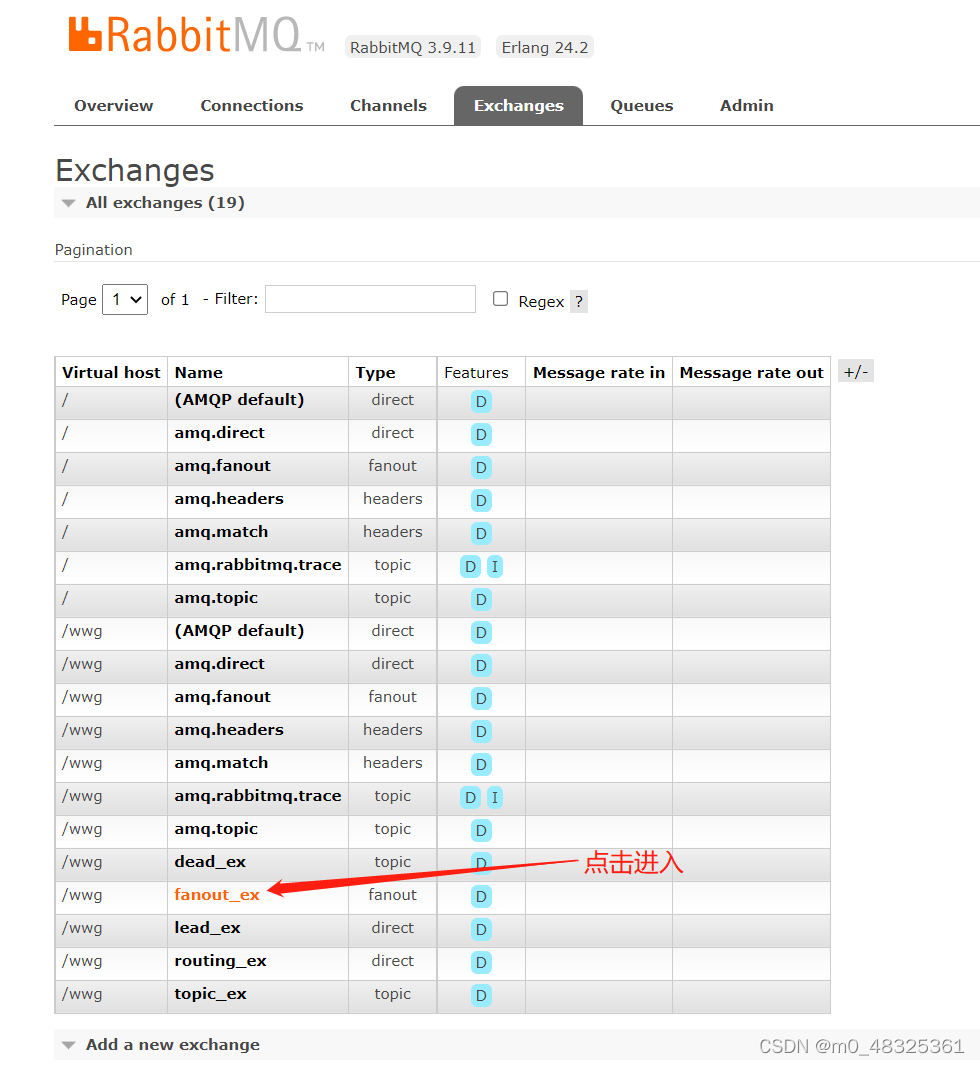Click the D badge on /wwg amq.rabbitmq.trace row
The height and width of the screenshot is (1065, 980).
pyautogui.click(x=470, y=797)
